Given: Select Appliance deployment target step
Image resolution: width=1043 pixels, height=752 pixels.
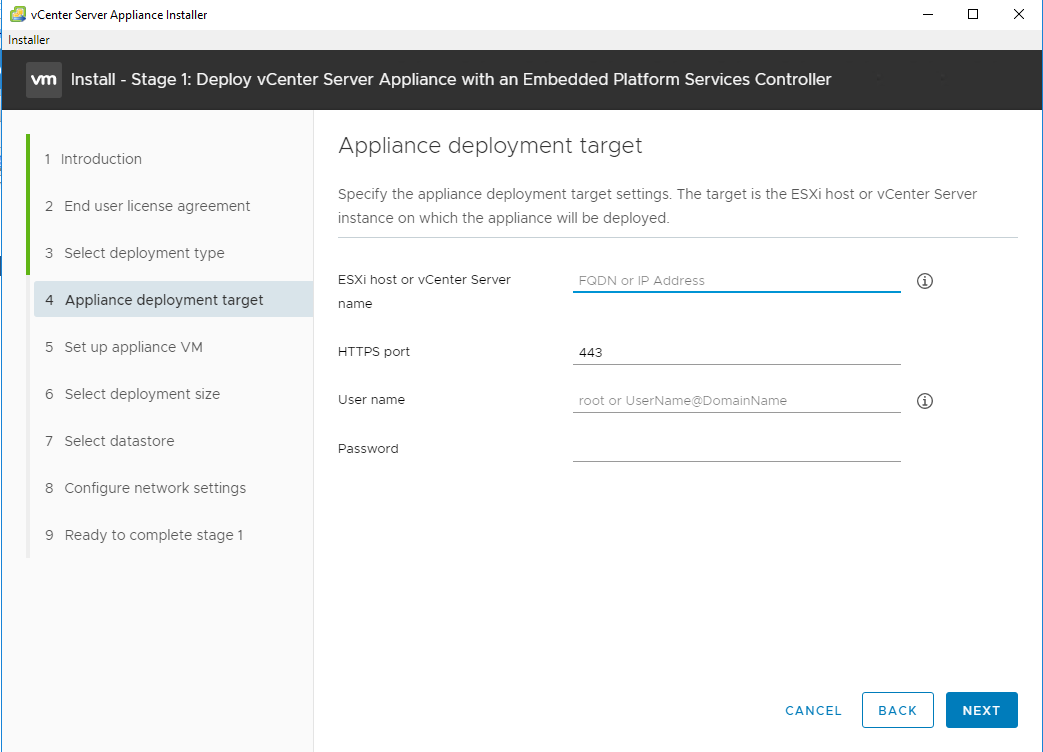Looking at the screenshot, I should [x=164, y=300].
